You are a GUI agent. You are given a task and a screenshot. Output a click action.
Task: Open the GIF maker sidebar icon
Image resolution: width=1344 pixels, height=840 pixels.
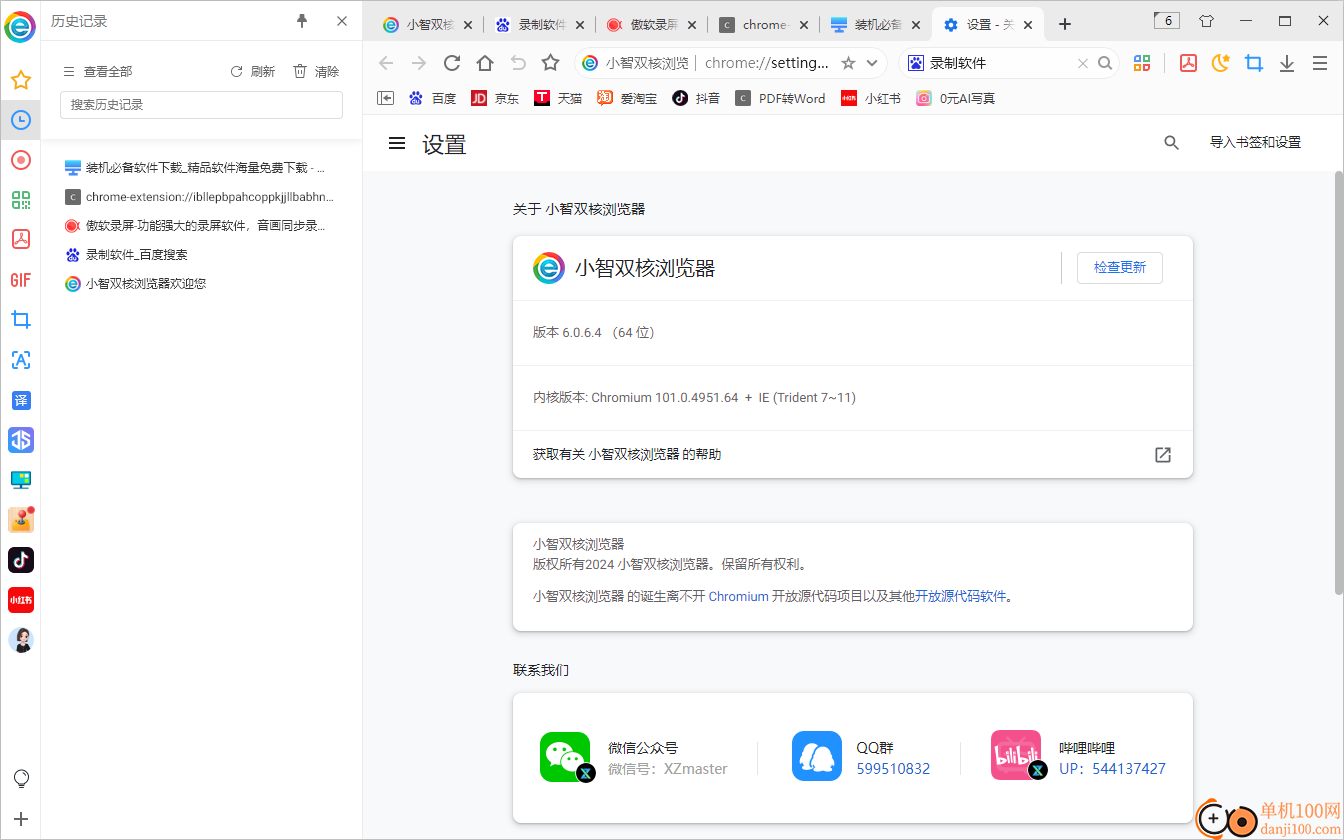click(x=20, y=280)
